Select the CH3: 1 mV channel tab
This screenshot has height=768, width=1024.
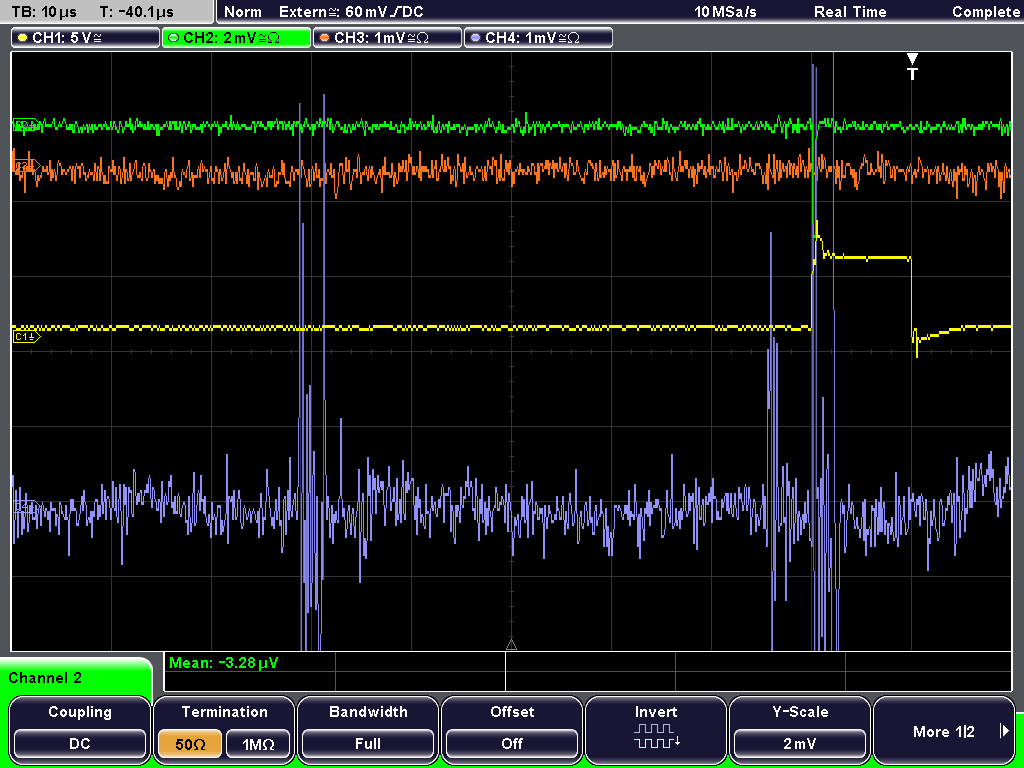(387, 37)
